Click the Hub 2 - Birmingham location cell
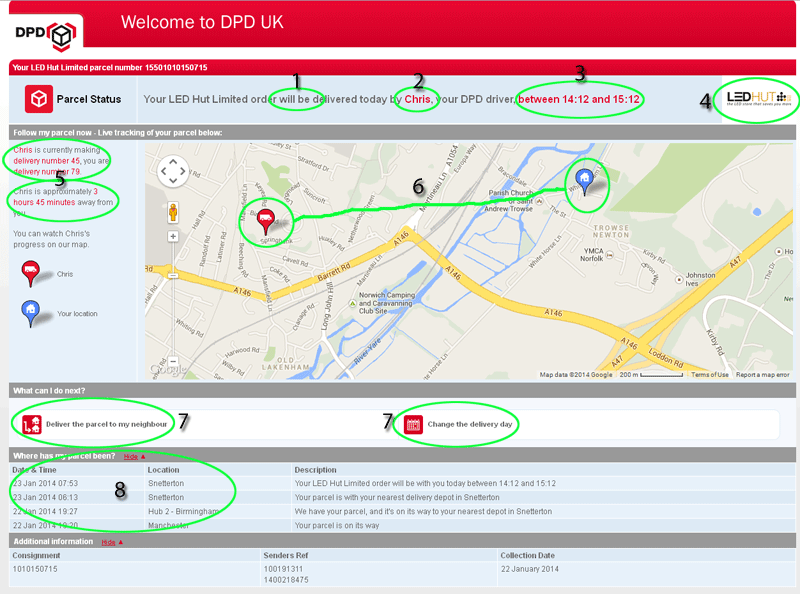Viewport: 800px width, 594px height. (183, 511)
